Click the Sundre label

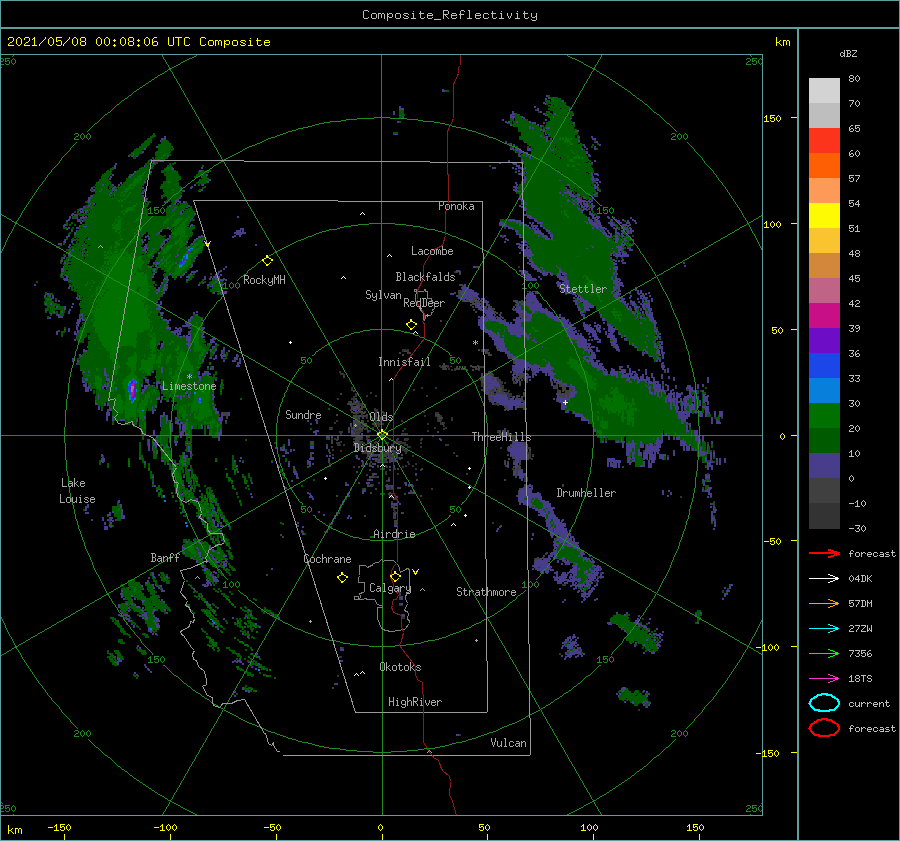[303, 414]
